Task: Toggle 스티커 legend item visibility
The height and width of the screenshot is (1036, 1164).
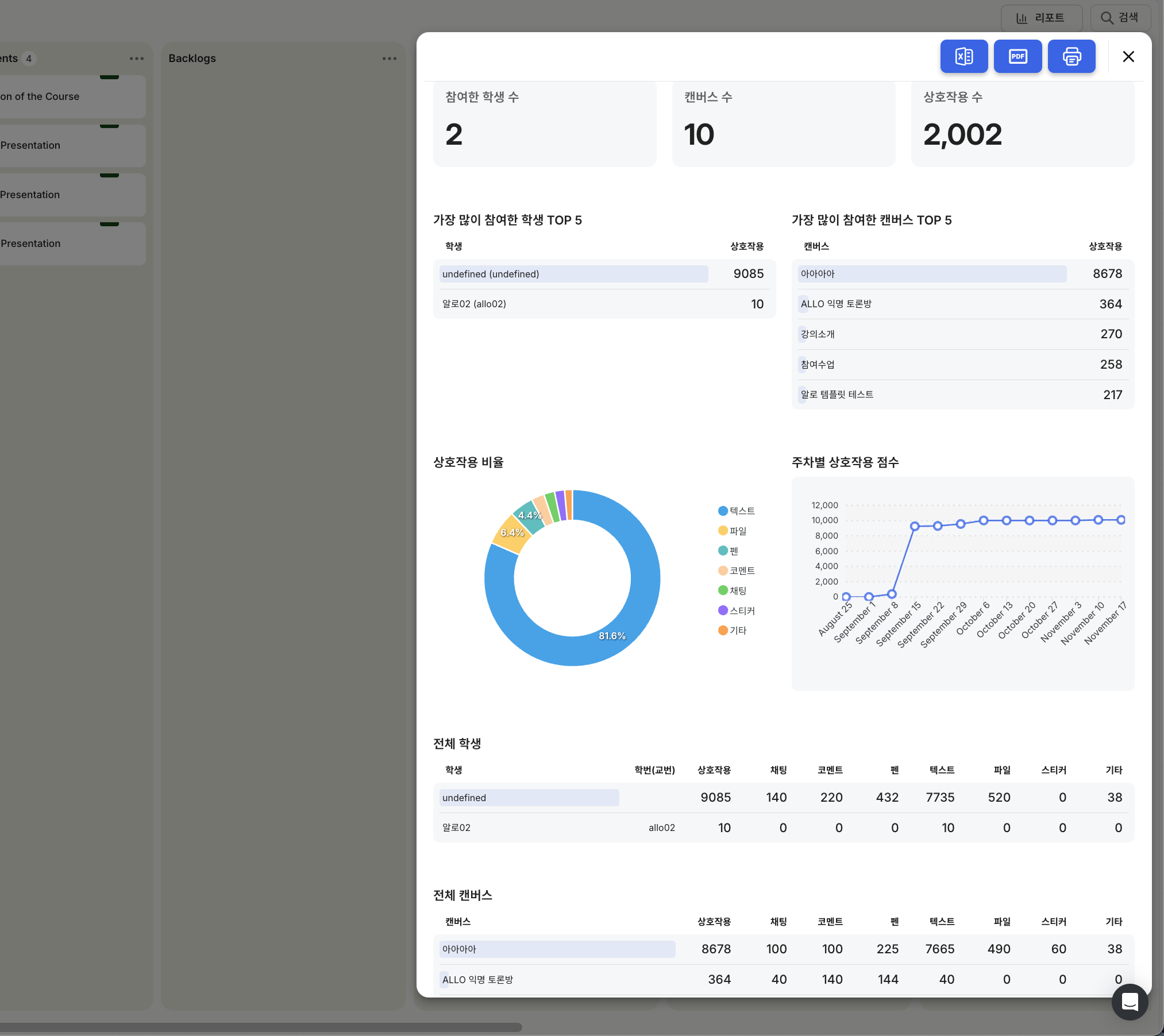Action: pyautogui.click(x=737, y=610)
